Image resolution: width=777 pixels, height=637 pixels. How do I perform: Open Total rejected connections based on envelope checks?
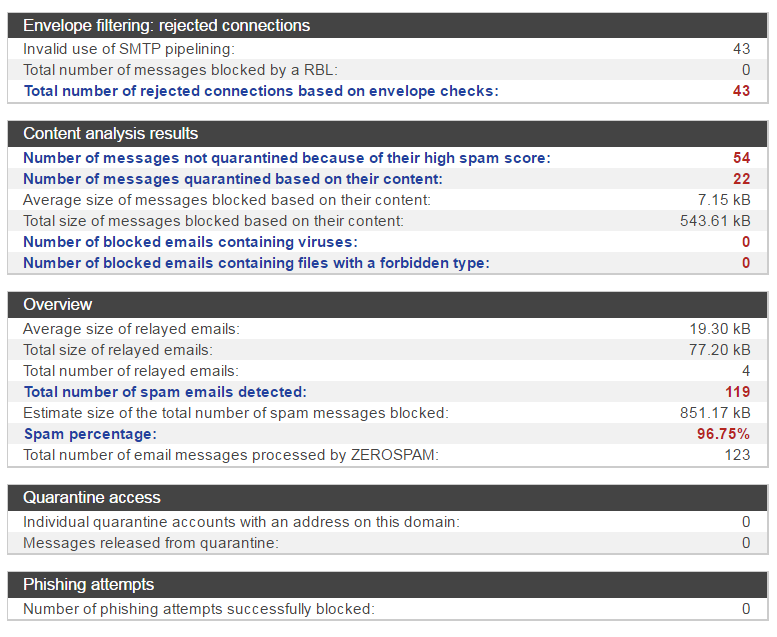tap(261, 91)
